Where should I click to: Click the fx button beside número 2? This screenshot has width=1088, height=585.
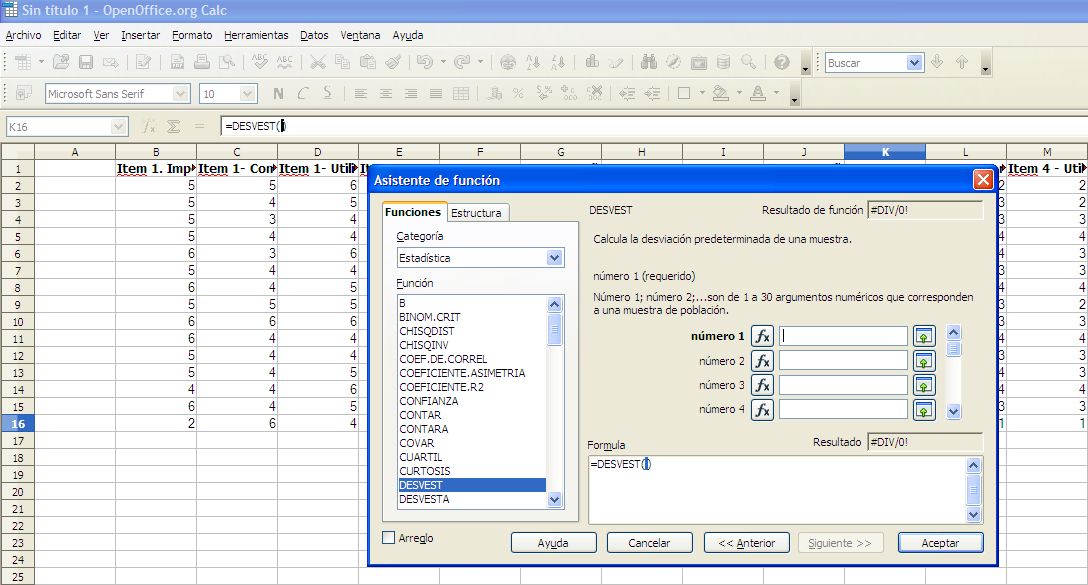pos(762,361)
